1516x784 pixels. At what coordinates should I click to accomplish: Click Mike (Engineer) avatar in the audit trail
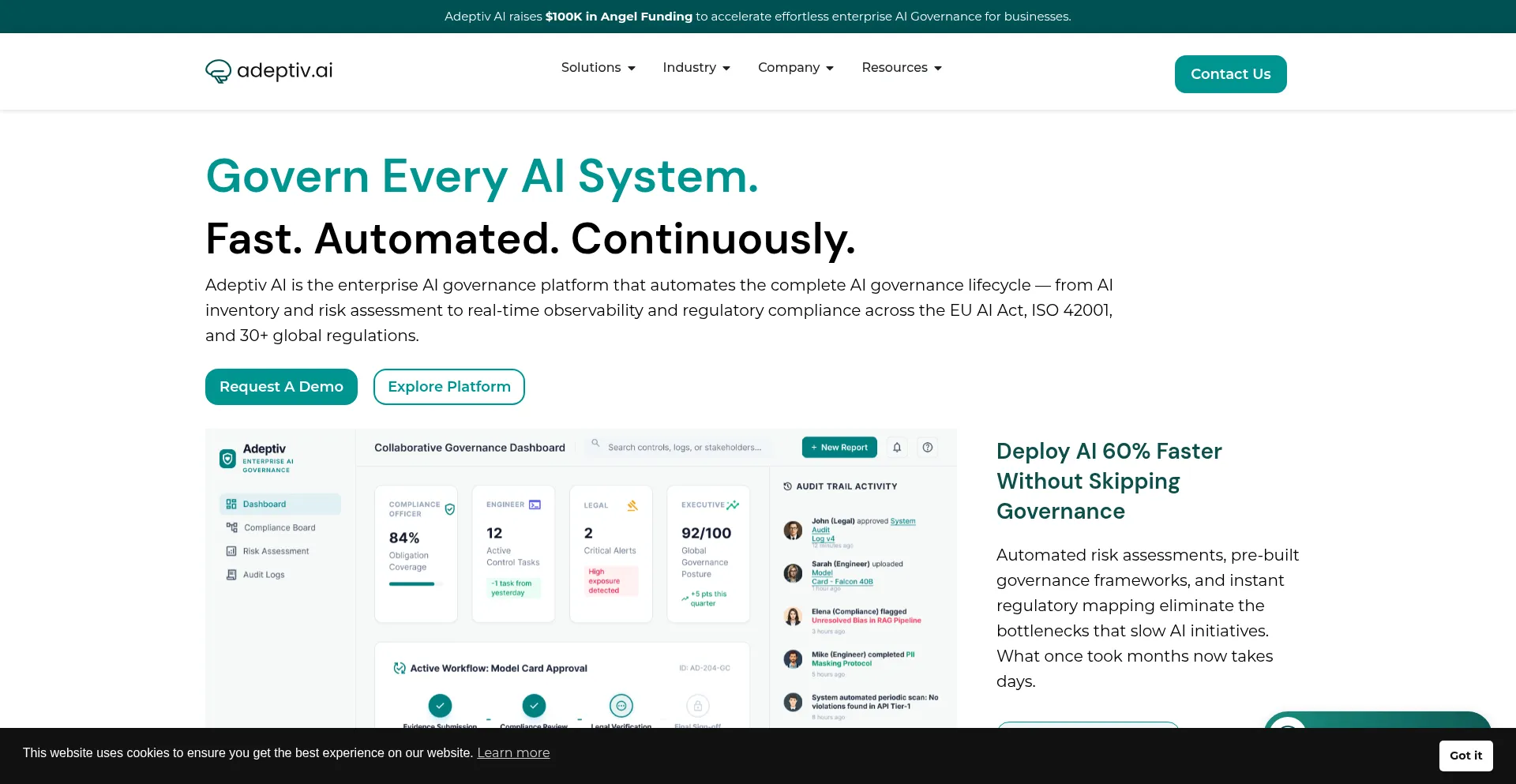(x=793, y=659)
